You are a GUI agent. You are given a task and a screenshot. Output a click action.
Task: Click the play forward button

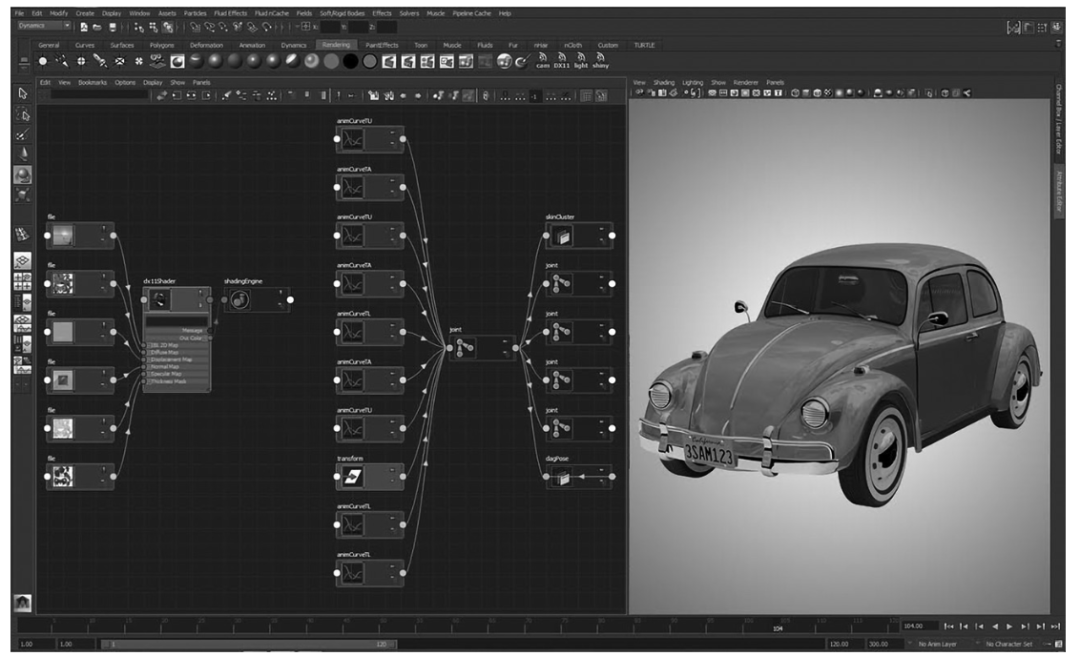coord(1010,626)
